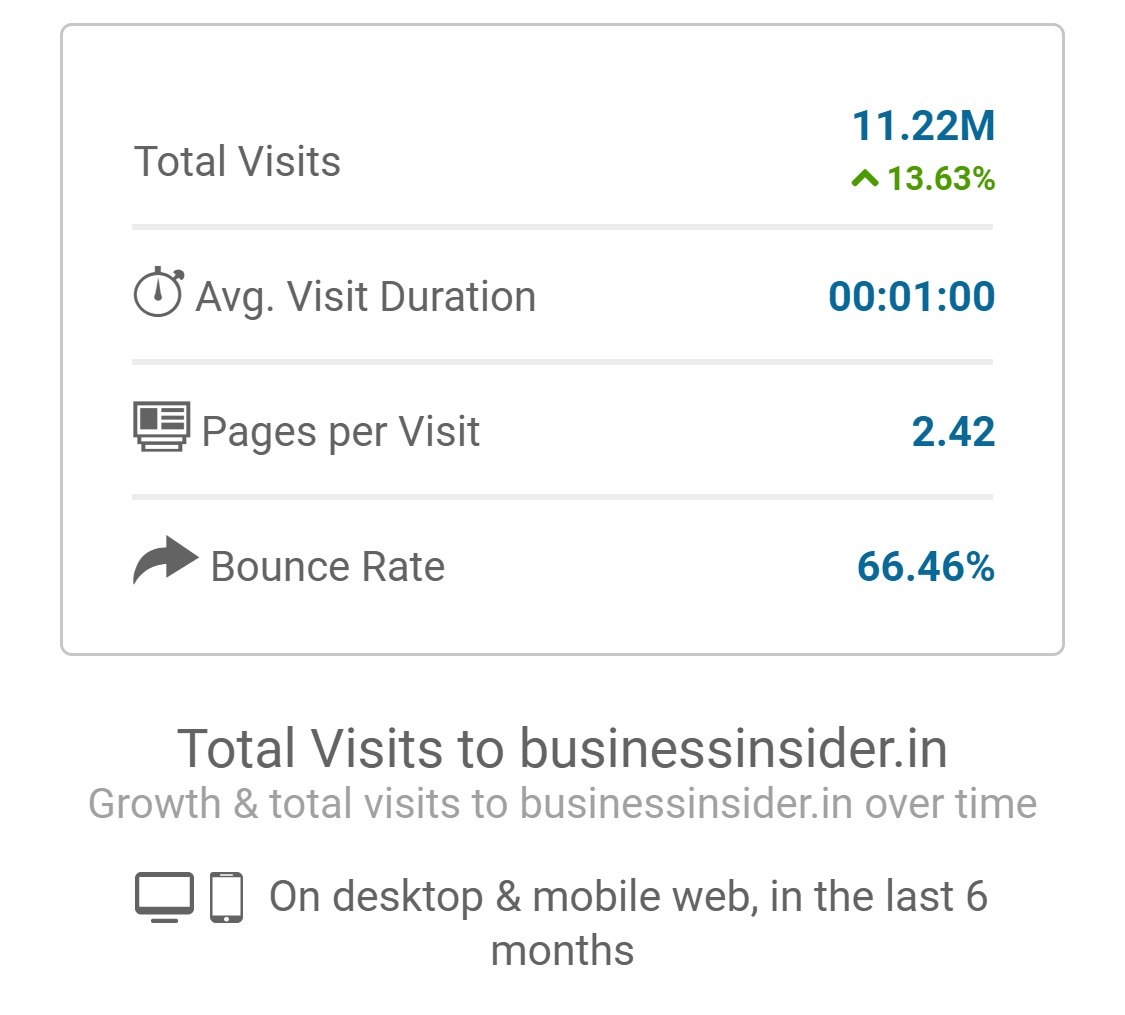The image size is (1125, 1015).
Task: Click the 66.46% bounce rate value
Action: click(925, 567)
